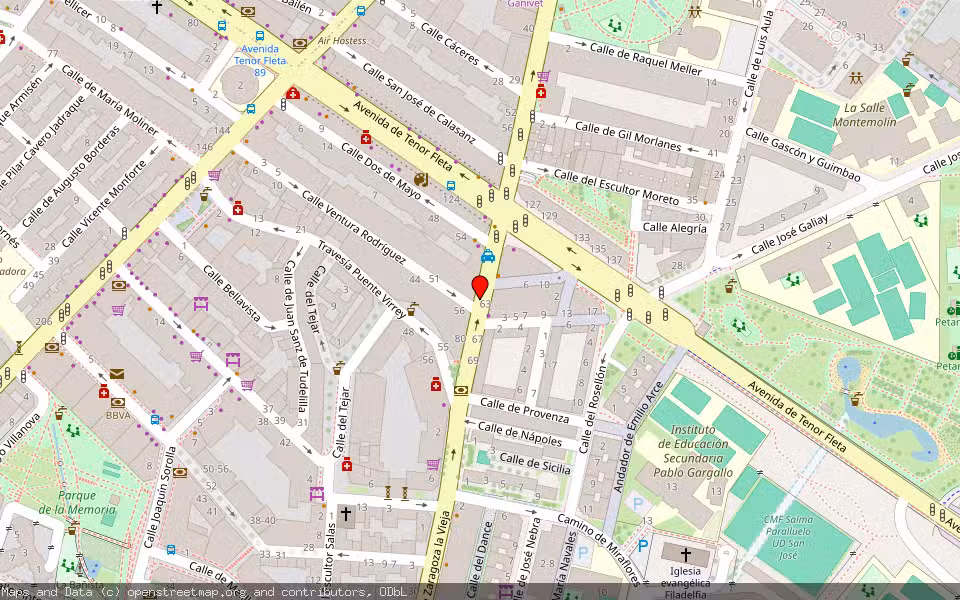Image resolution: width=960 pixels, height=600 pixels.
Task: Select the 'Calle Dos de Mayo' street label
Action: [x=380, y=171]
